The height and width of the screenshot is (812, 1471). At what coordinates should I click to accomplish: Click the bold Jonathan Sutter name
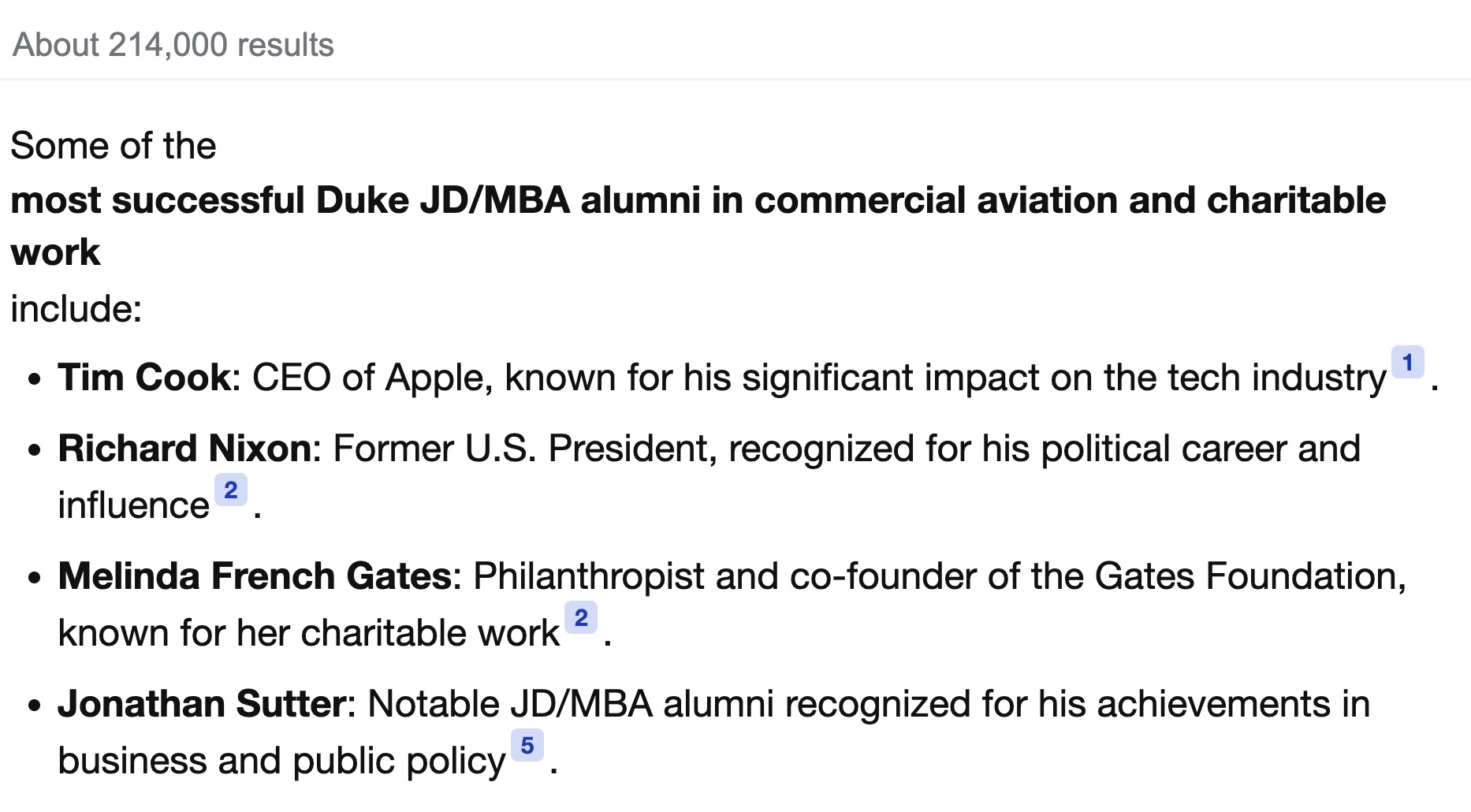202,704
